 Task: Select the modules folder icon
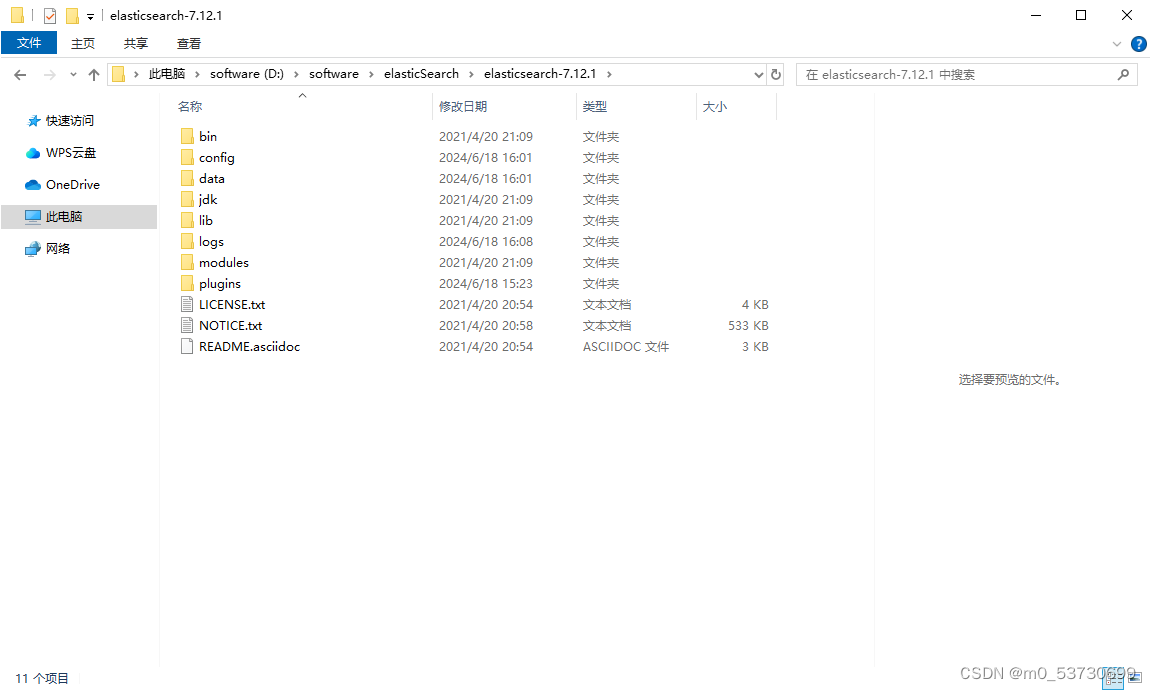(187, 262)
